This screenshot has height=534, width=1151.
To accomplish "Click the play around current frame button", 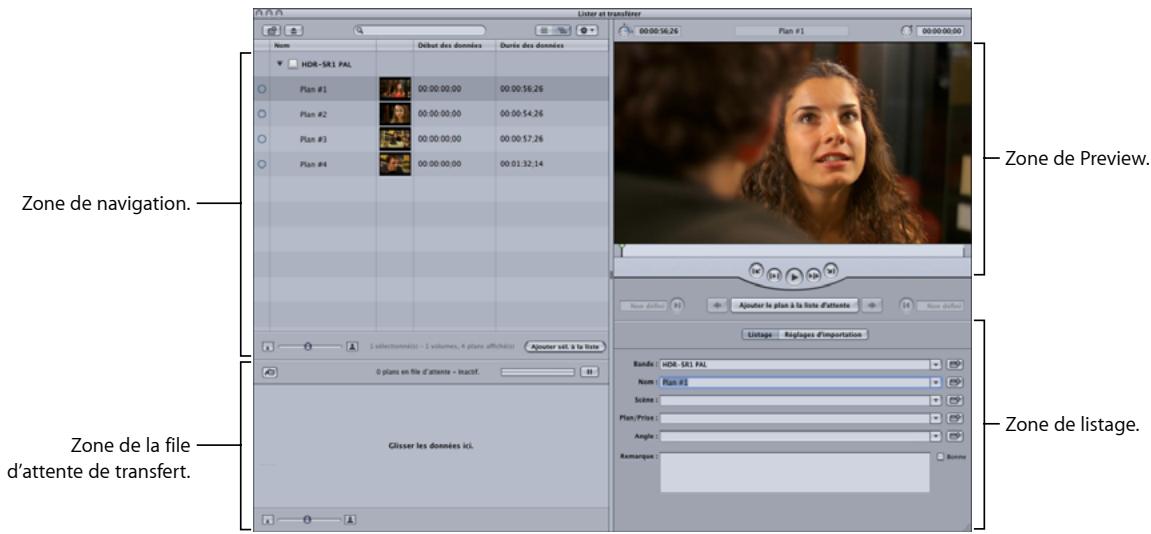I will [x=813, y=275].
